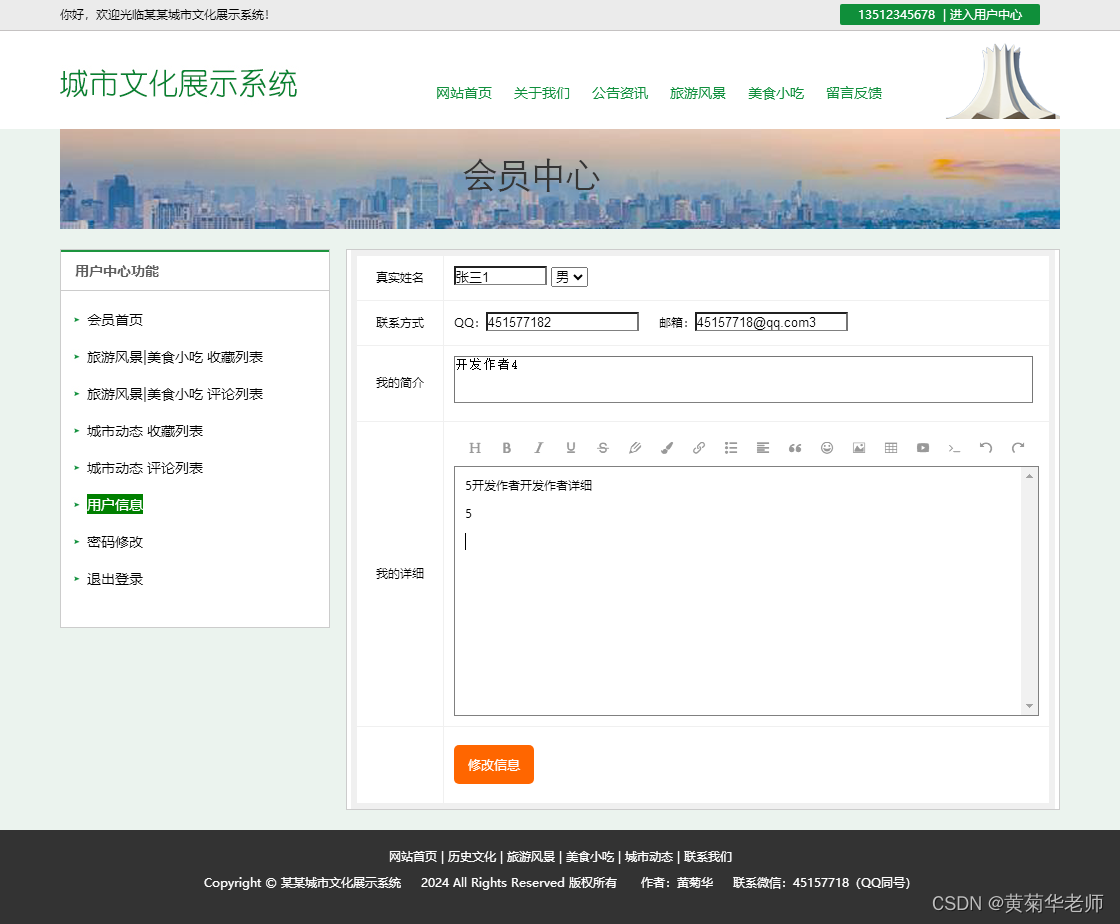Click the footer 历史文化 link
Screen dimensions: 1120x924
tap(471, 857)
